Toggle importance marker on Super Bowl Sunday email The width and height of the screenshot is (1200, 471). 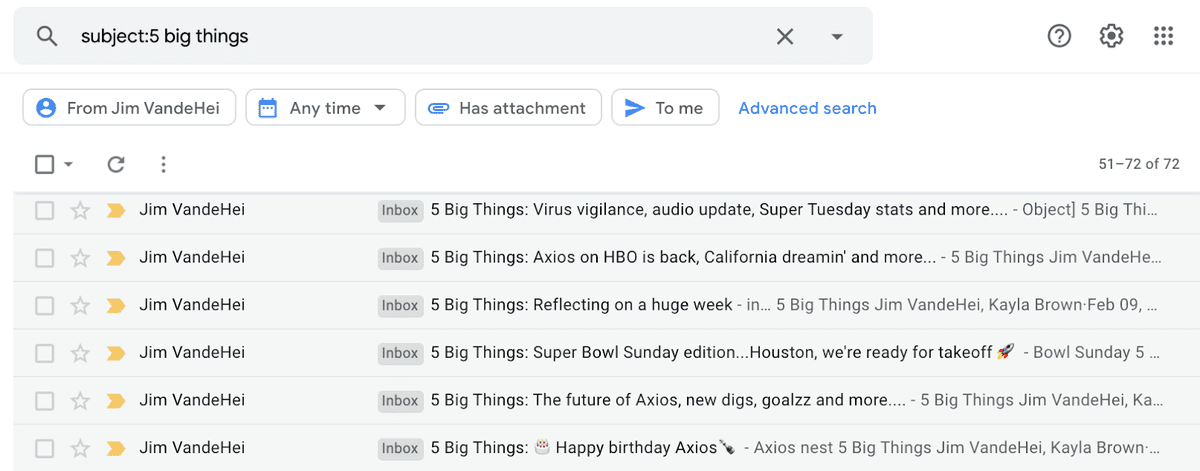point(115,353)
